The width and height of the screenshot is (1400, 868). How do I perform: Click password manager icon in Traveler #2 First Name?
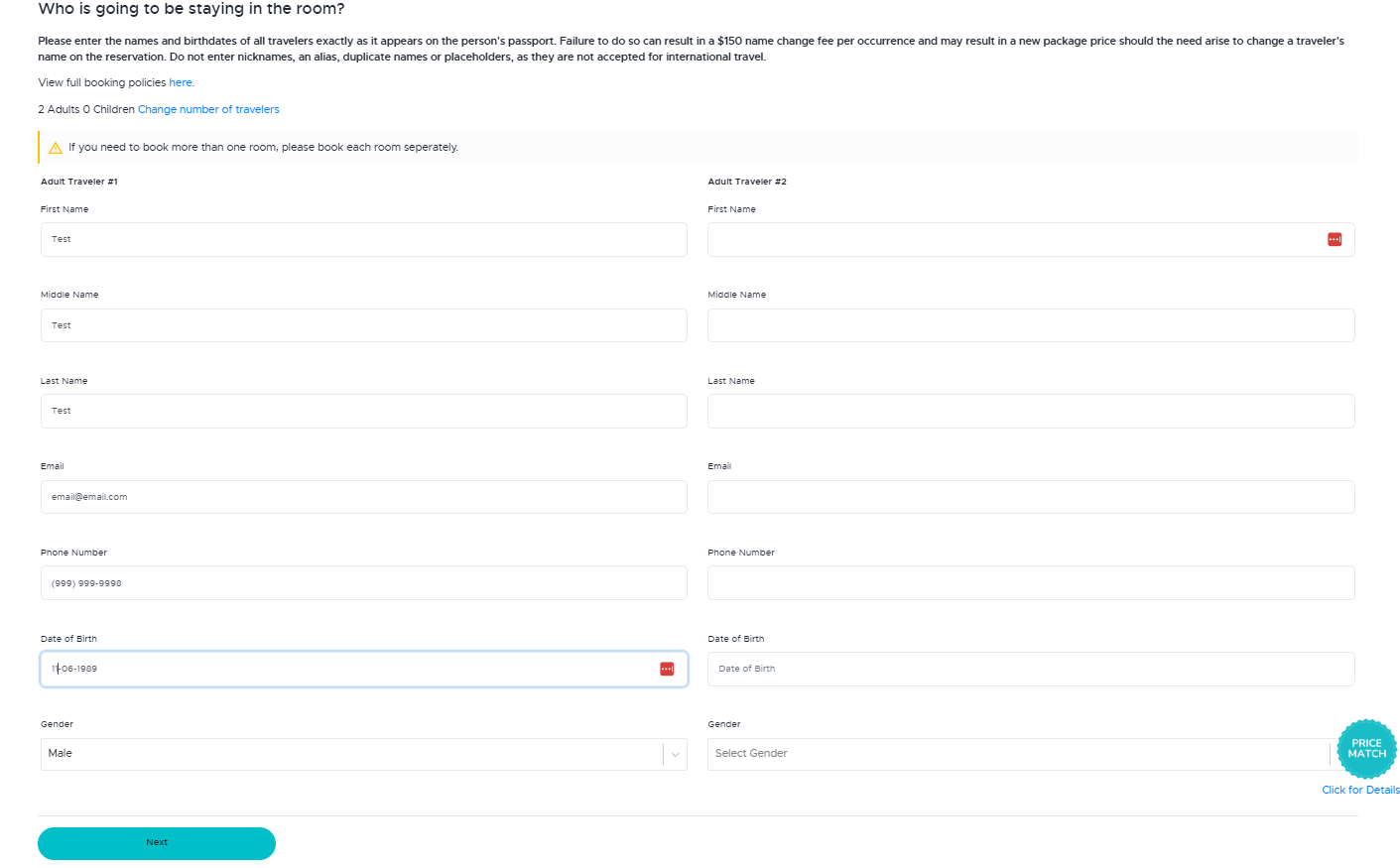(1335, 239)
